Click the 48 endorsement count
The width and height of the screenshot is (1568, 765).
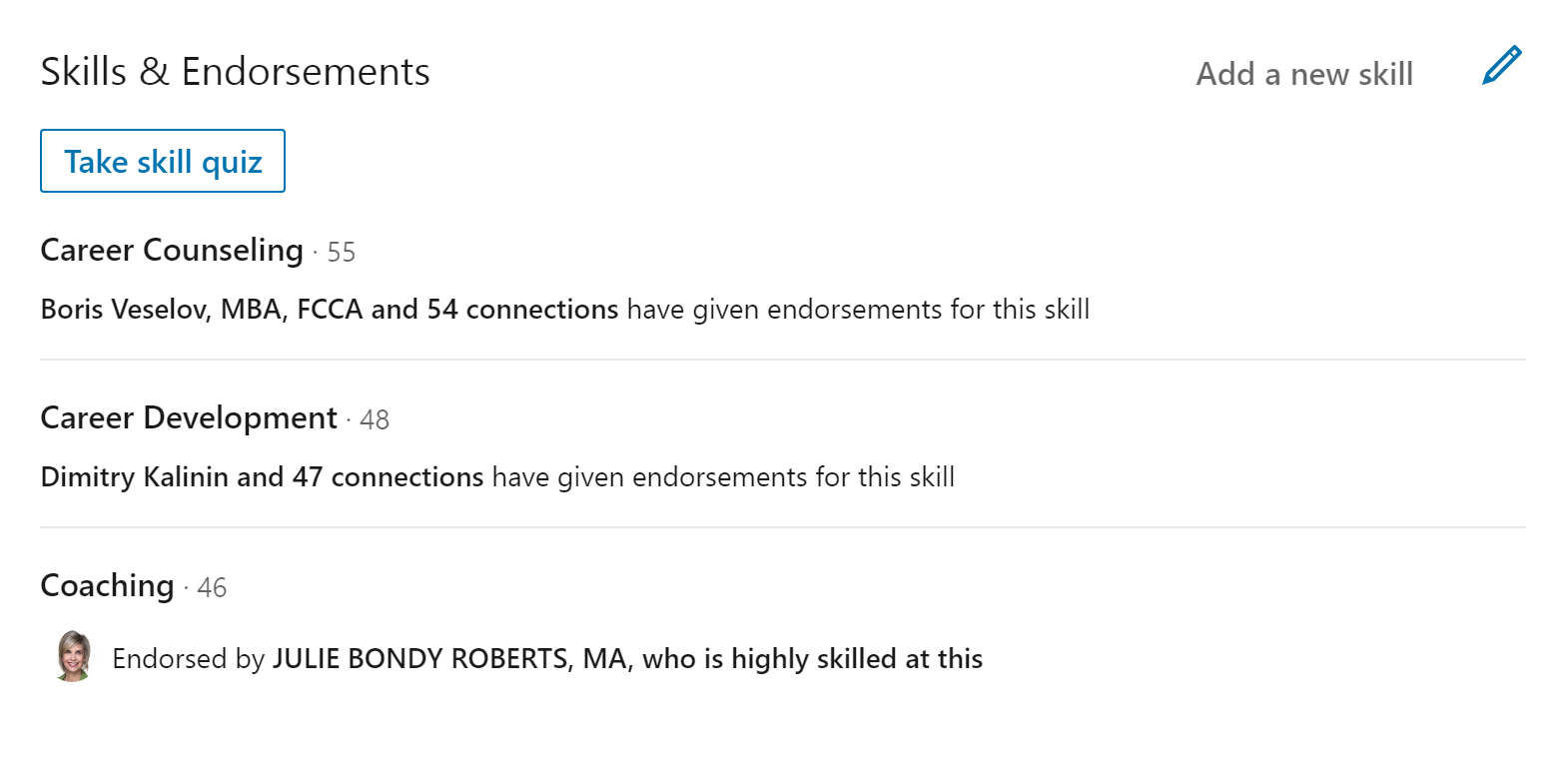click(375, 420)
